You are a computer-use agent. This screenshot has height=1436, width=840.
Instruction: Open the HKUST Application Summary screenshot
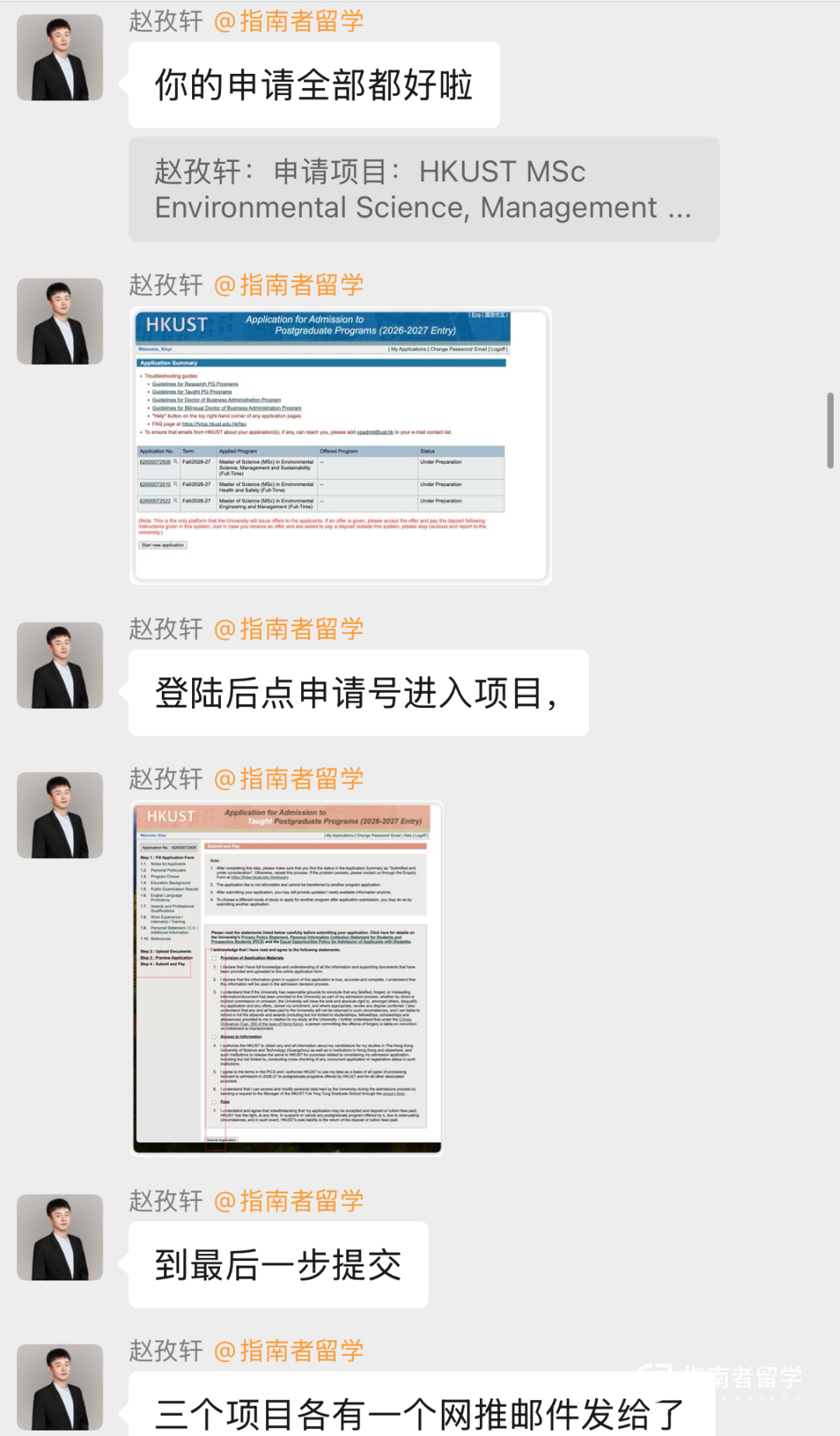pyautogui.click(x=341, y=446)
